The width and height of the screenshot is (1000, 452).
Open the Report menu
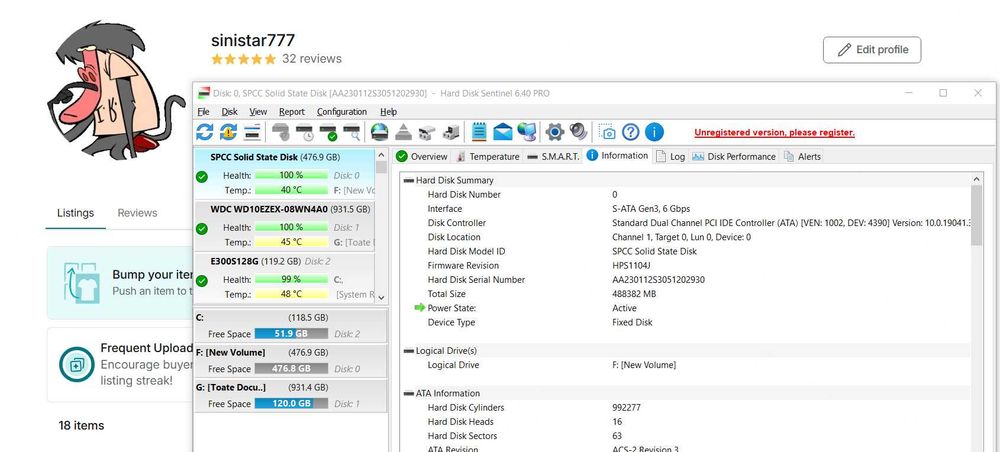[x=292, y=112]
